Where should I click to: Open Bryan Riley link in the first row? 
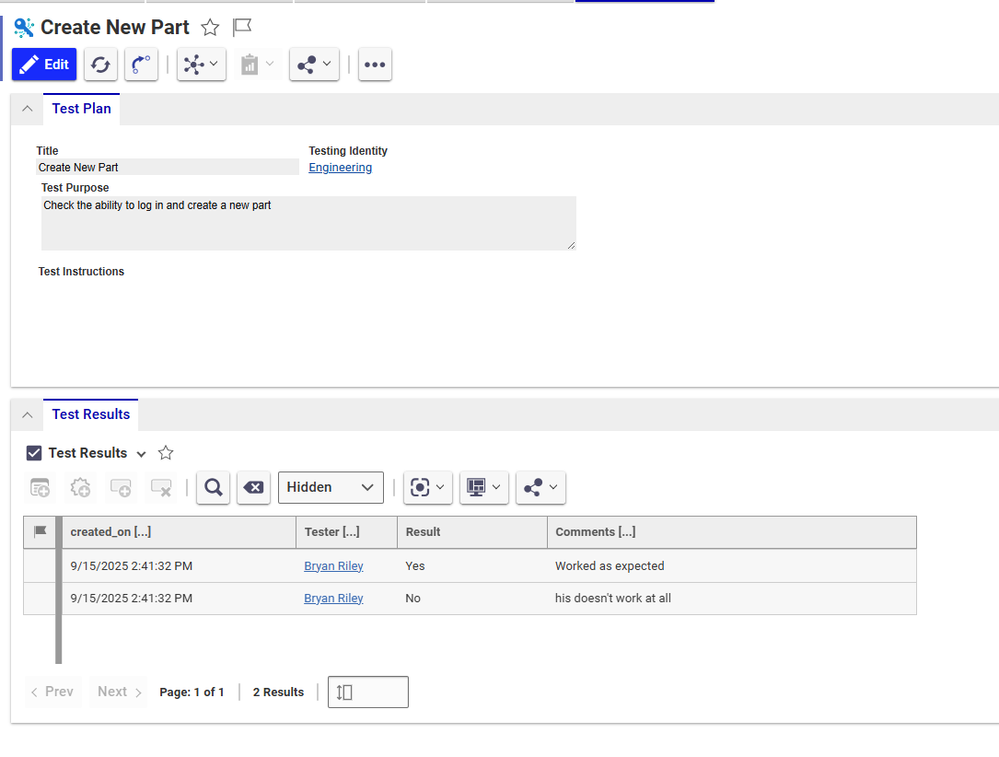333,566
